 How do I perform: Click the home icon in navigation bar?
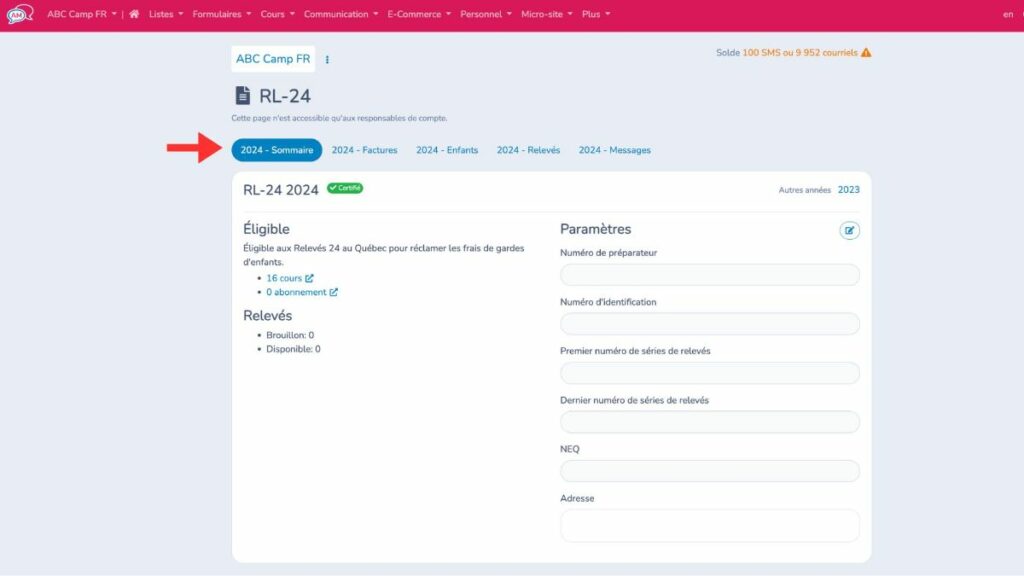(134, 14)
